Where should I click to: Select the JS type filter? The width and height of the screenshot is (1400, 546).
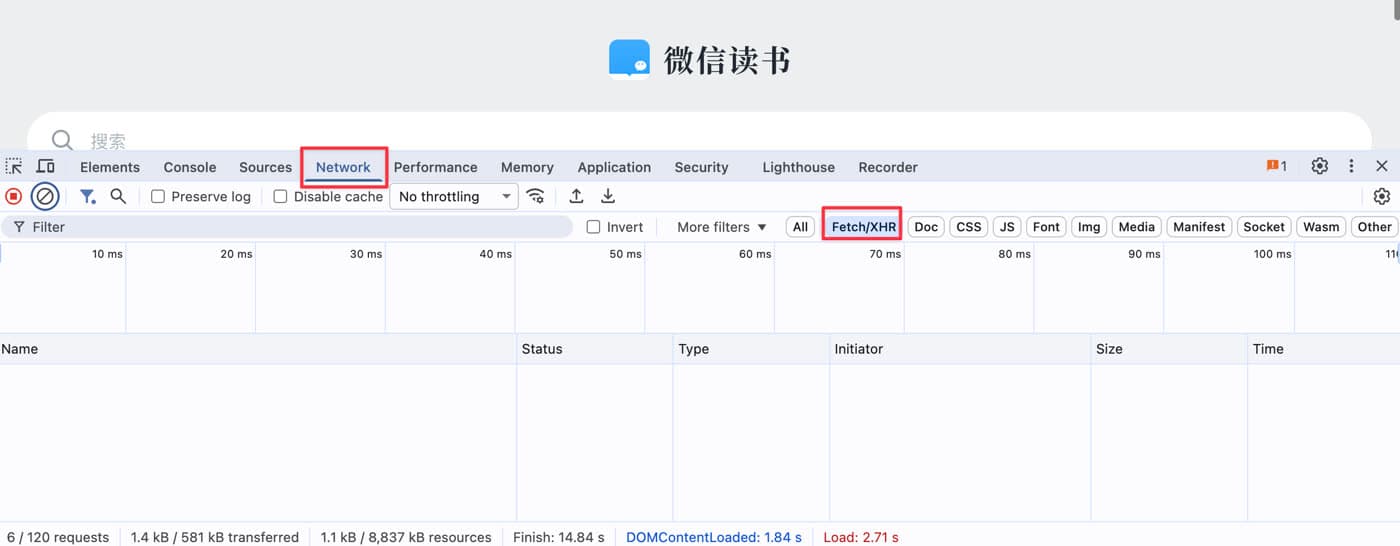click(x=1007, y=227)
